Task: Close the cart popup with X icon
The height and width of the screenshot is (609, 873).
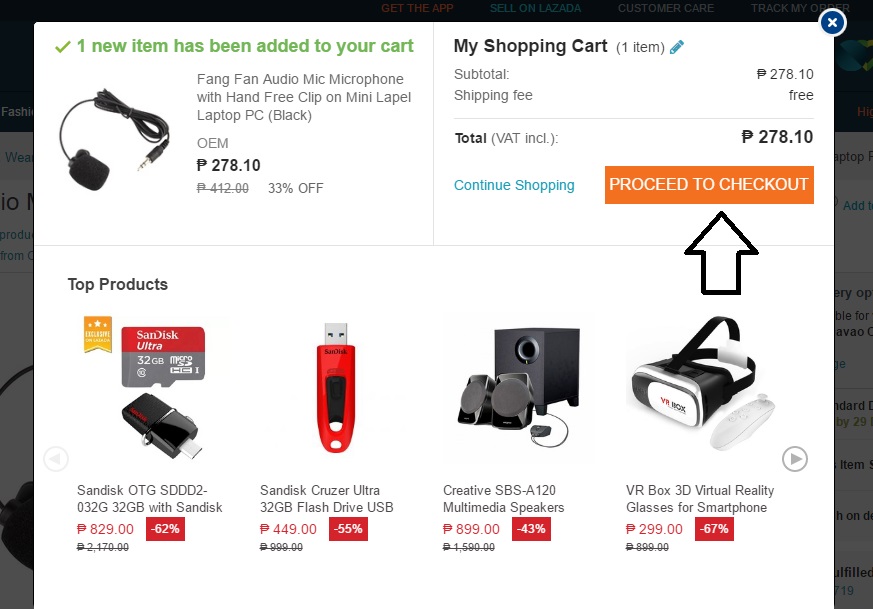Action: pyautogui.click(x=832, y=22)
